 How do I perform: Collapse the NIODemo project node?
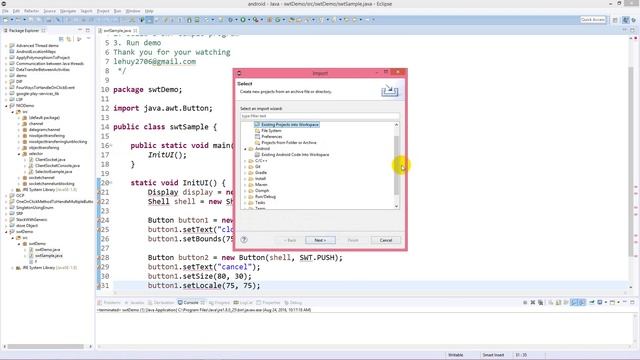pos(7,106)
